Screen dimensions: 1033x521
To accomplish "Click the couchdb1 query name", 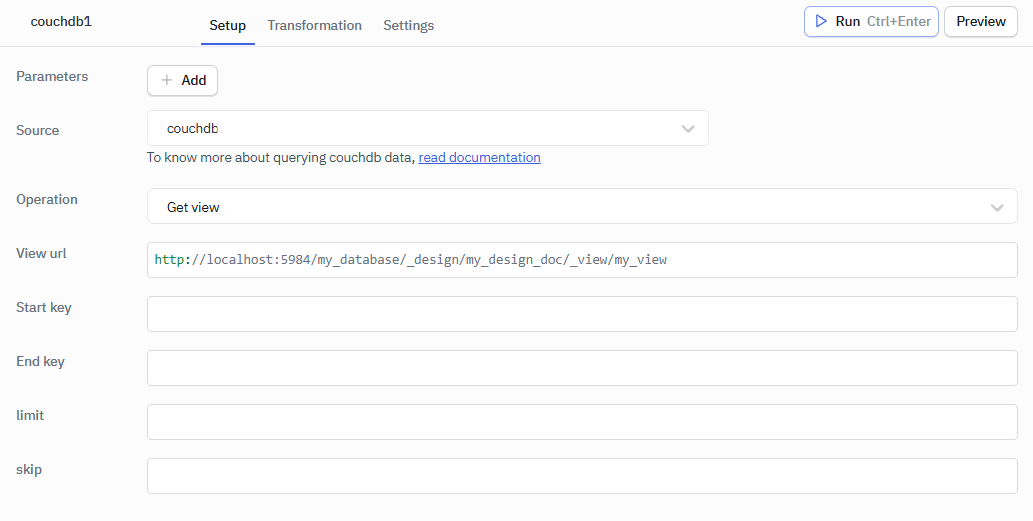I will (x=61, y=21).
